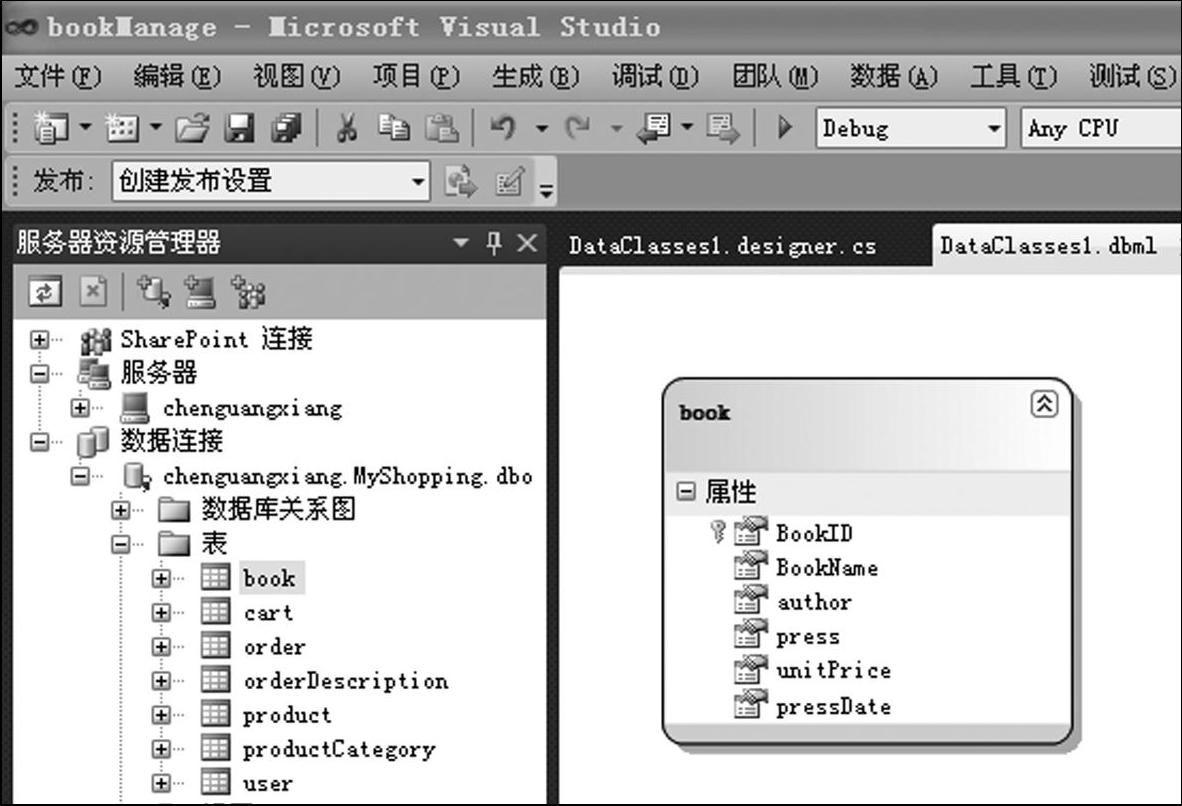Click the Connect to Server icon

click(x=200, y=292)
